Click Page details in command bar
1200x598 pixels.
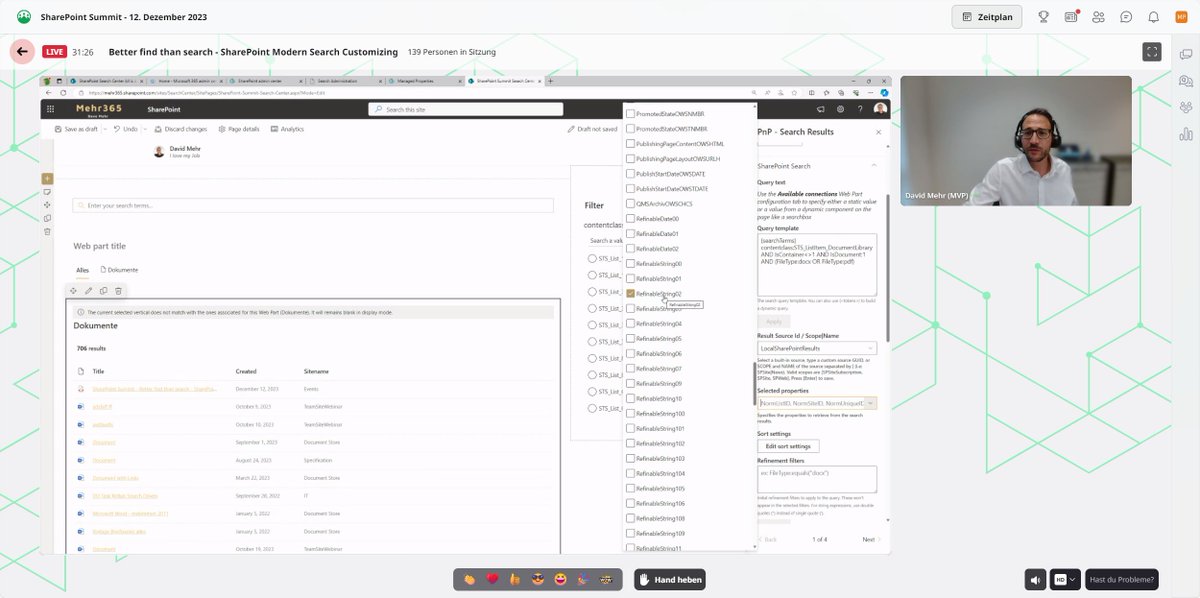pyautogui.click(x=238, y=129)
